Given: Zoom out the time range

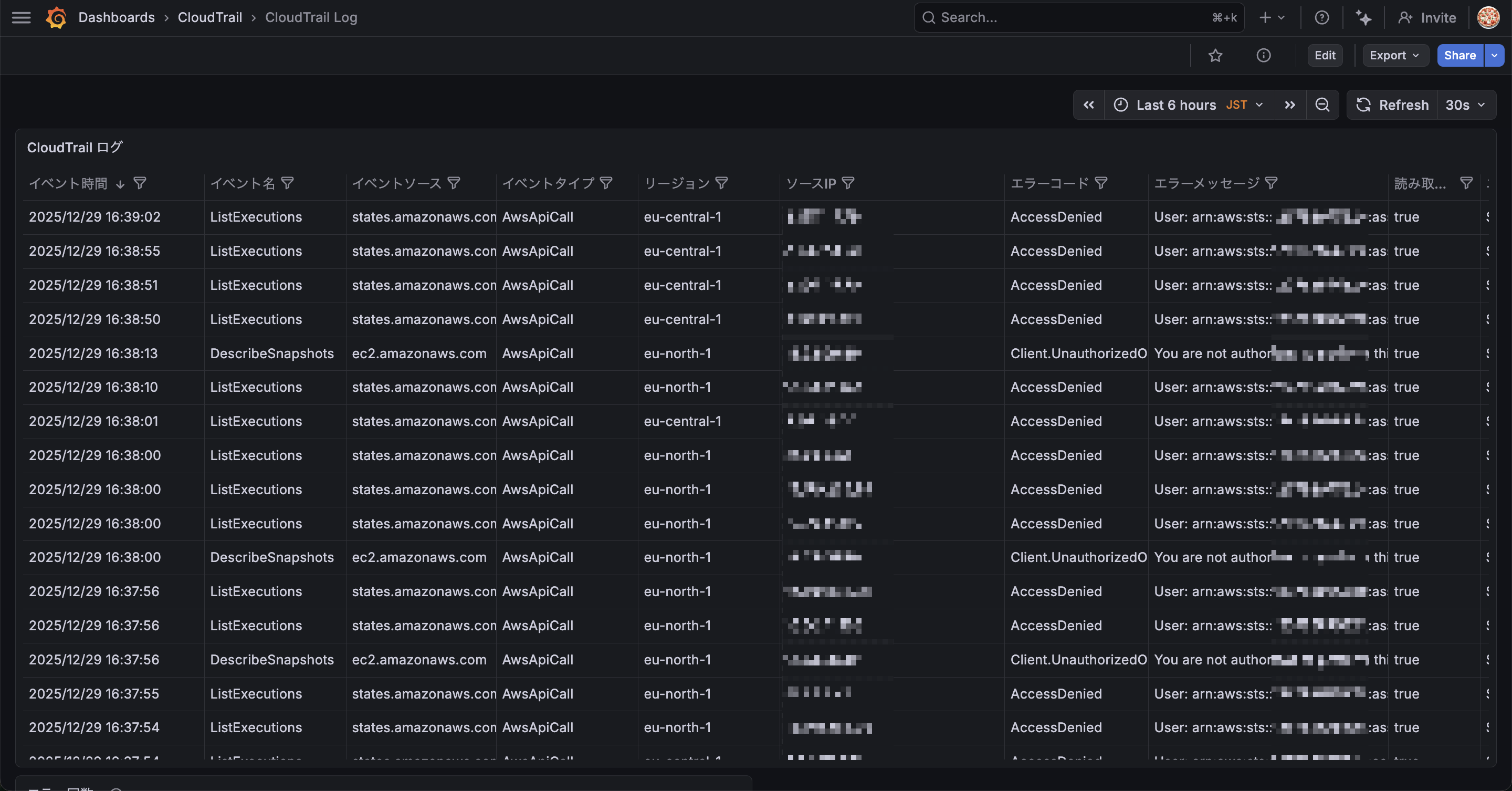Looking at the screenshot, I should click(x=1322, y=105).
